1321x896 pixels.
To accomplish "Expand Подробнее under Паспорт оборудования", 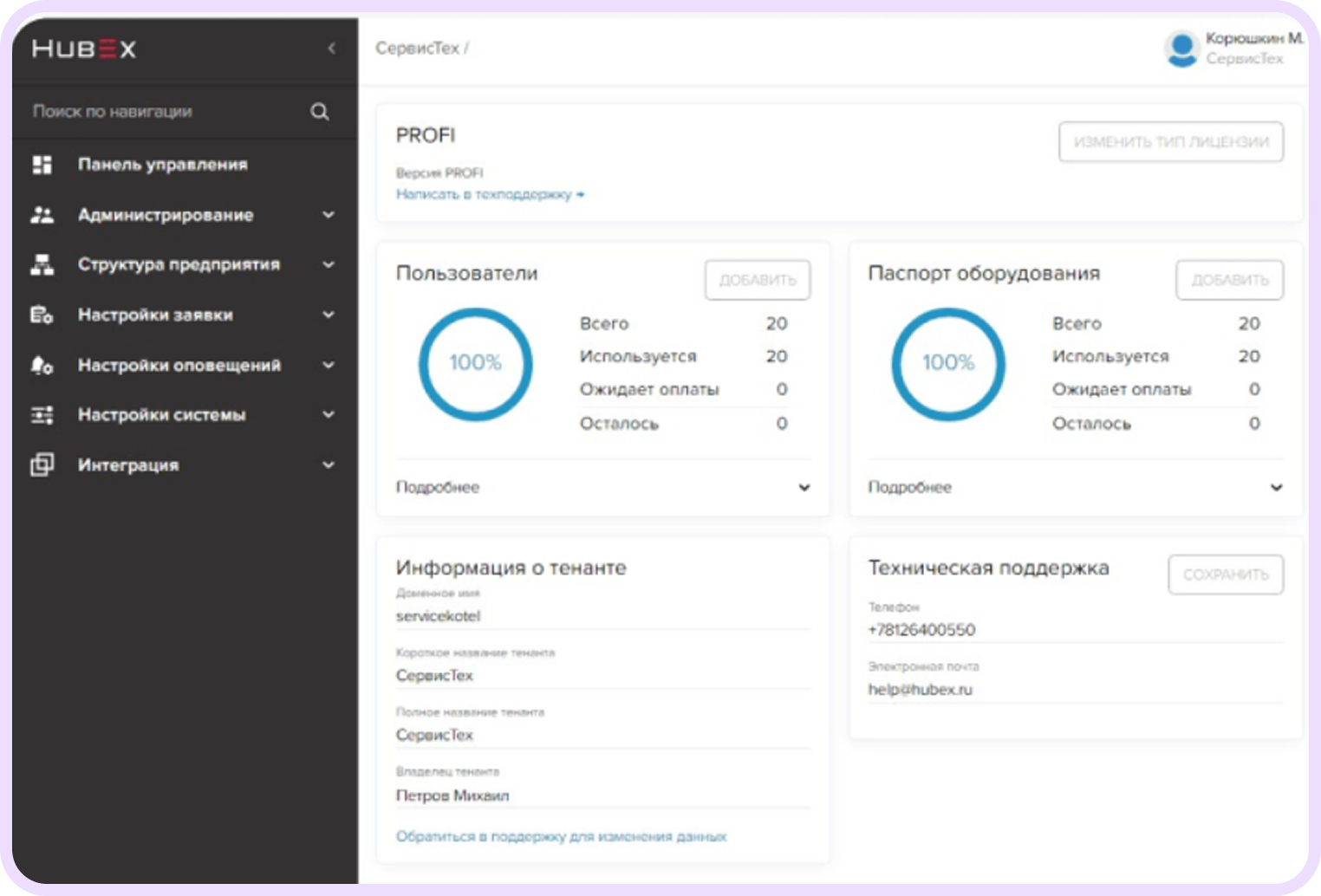I will pos(1276,488).
